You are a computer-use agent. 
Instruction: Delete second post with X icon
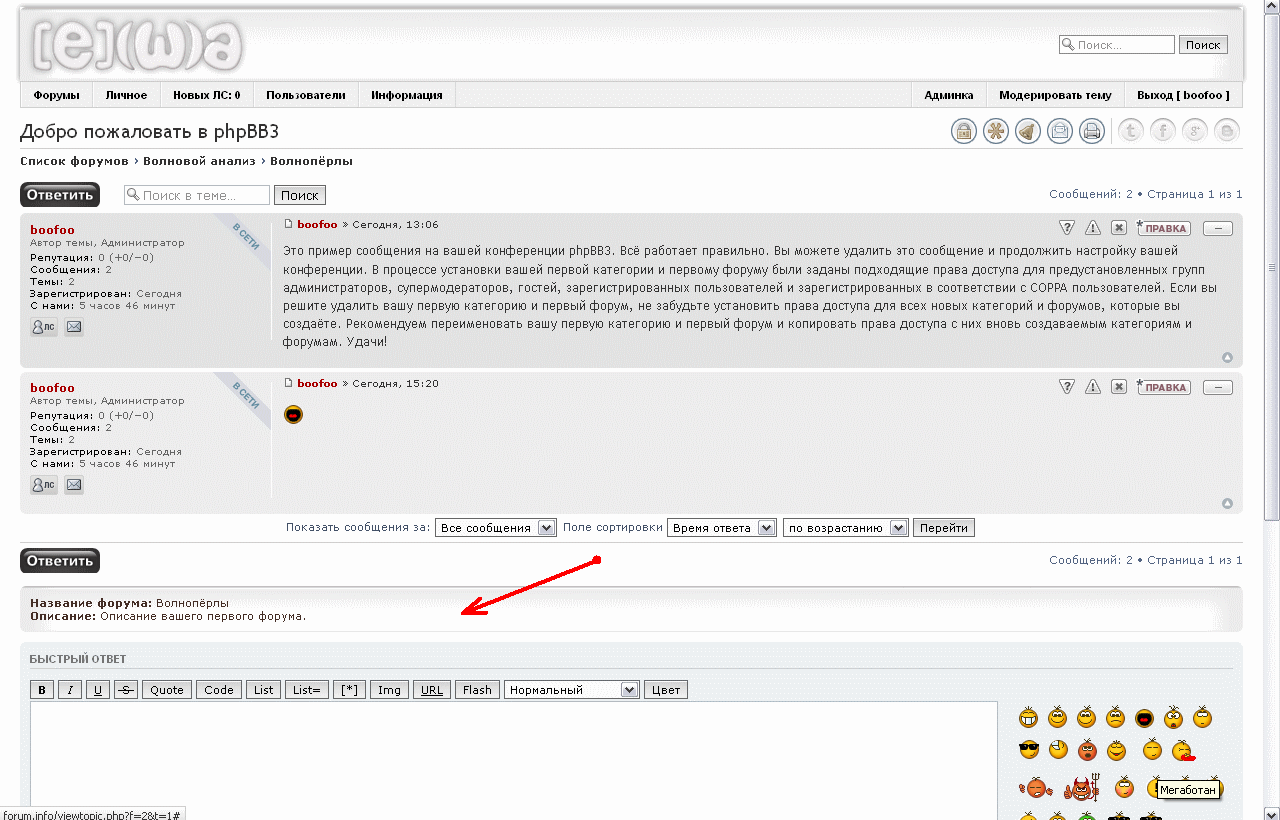coord(1119,387)
